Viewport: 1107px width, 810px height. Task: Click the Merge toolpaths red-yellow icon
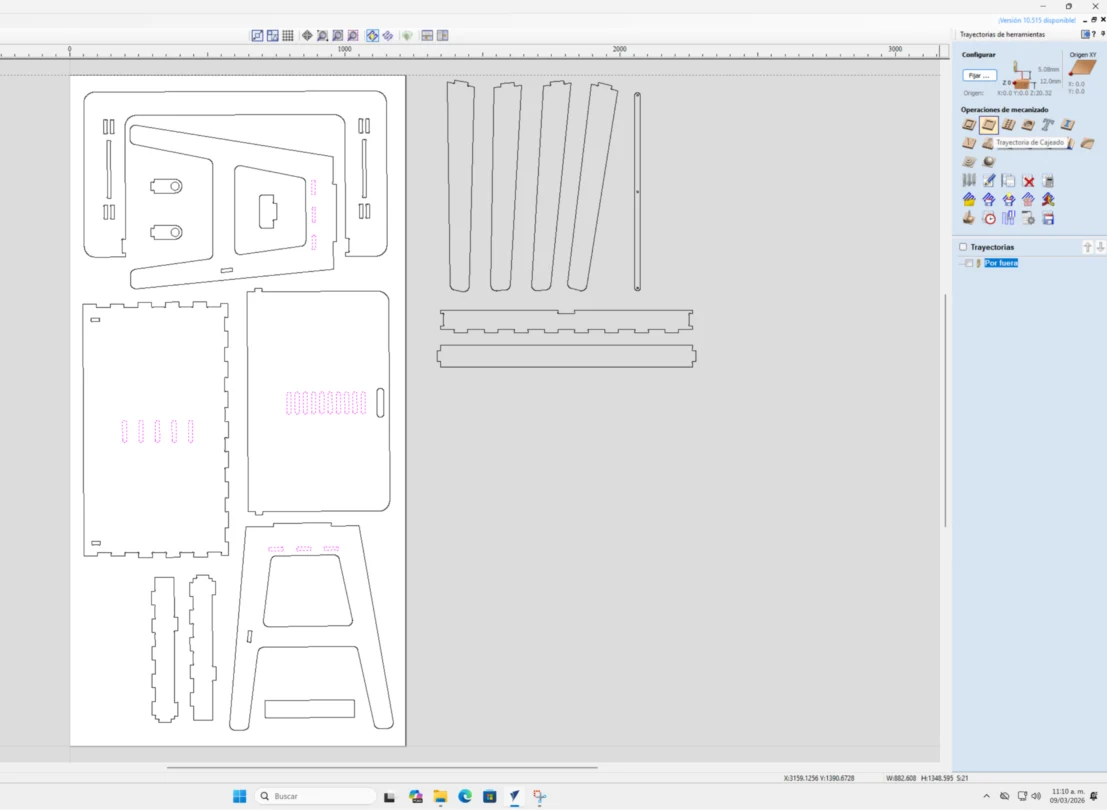coord(1048,200)
